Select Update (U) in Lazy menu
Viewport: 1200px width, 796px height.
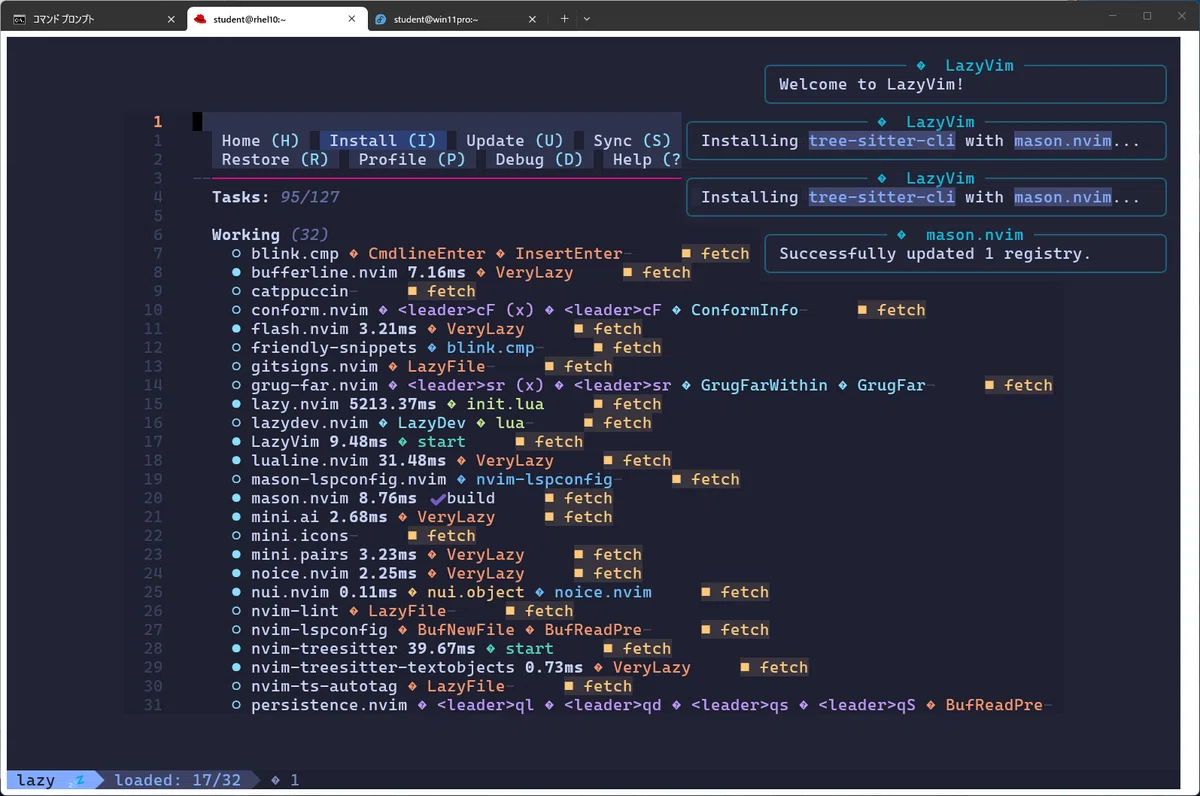[515, 141]
